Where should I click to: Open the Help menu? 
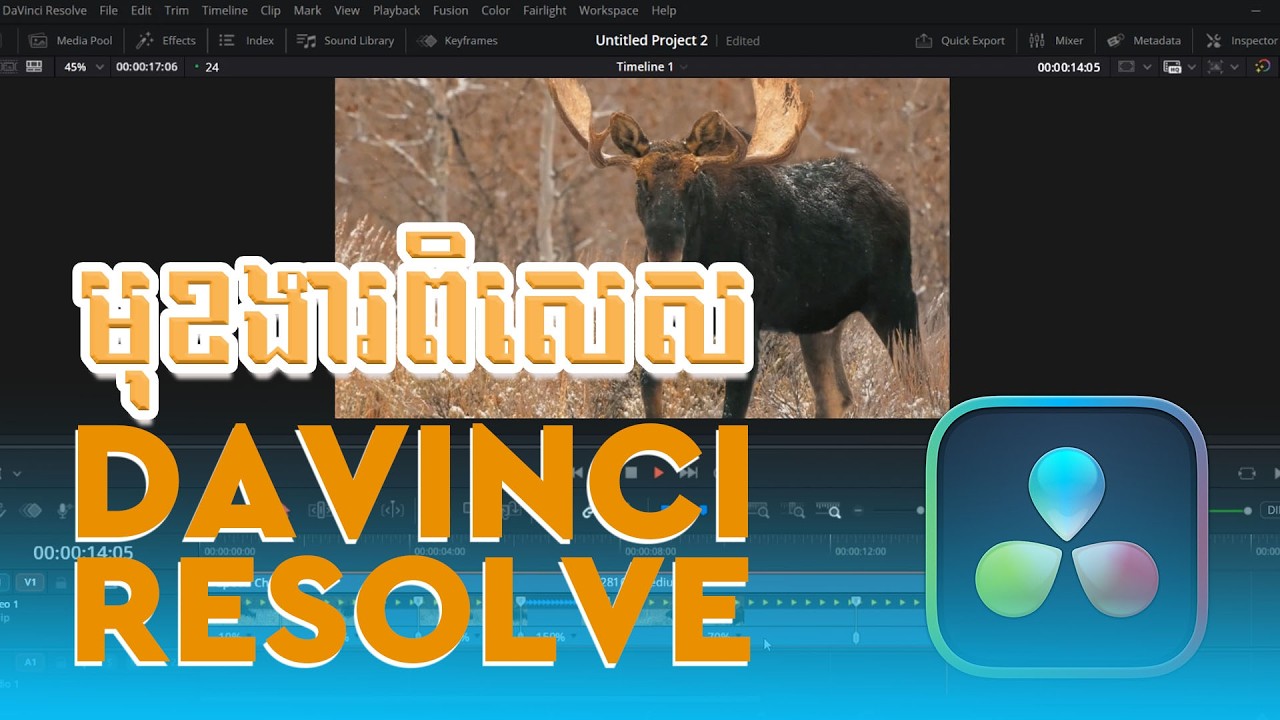(x=664, y=10)
